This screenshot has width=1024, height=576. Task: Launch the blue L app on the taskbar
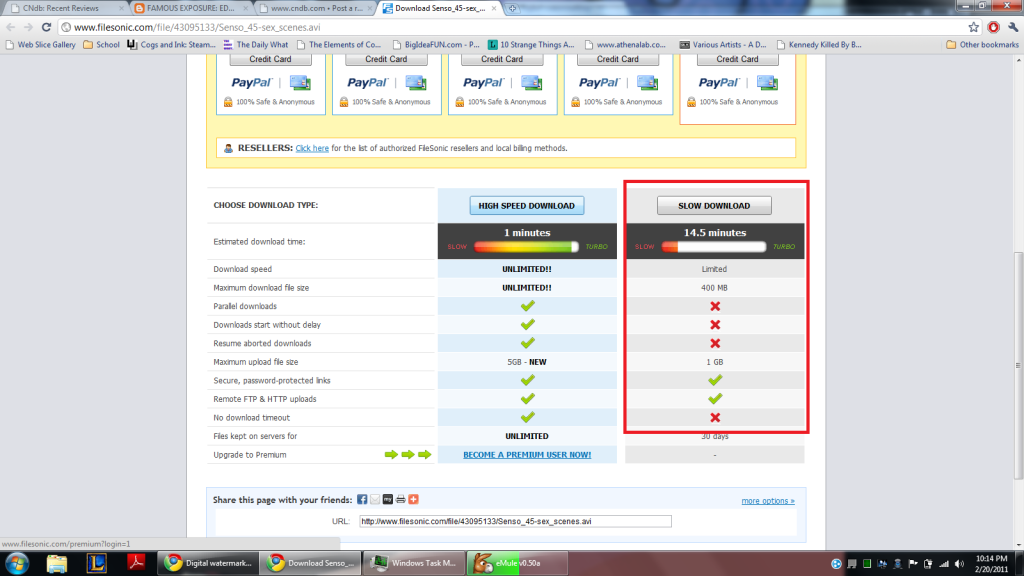click(97, 563)
